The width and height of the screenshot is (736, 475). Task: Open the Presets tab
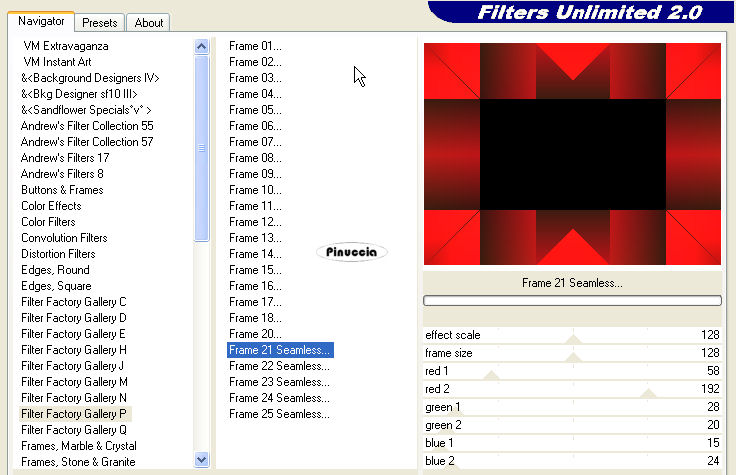100,23
